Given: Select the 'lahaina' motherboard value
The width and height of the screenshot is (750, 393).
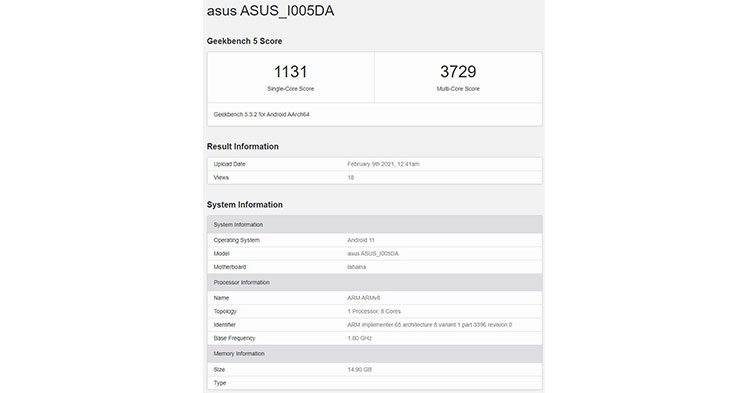Looking at the screenshot, I should pos(356,267).
